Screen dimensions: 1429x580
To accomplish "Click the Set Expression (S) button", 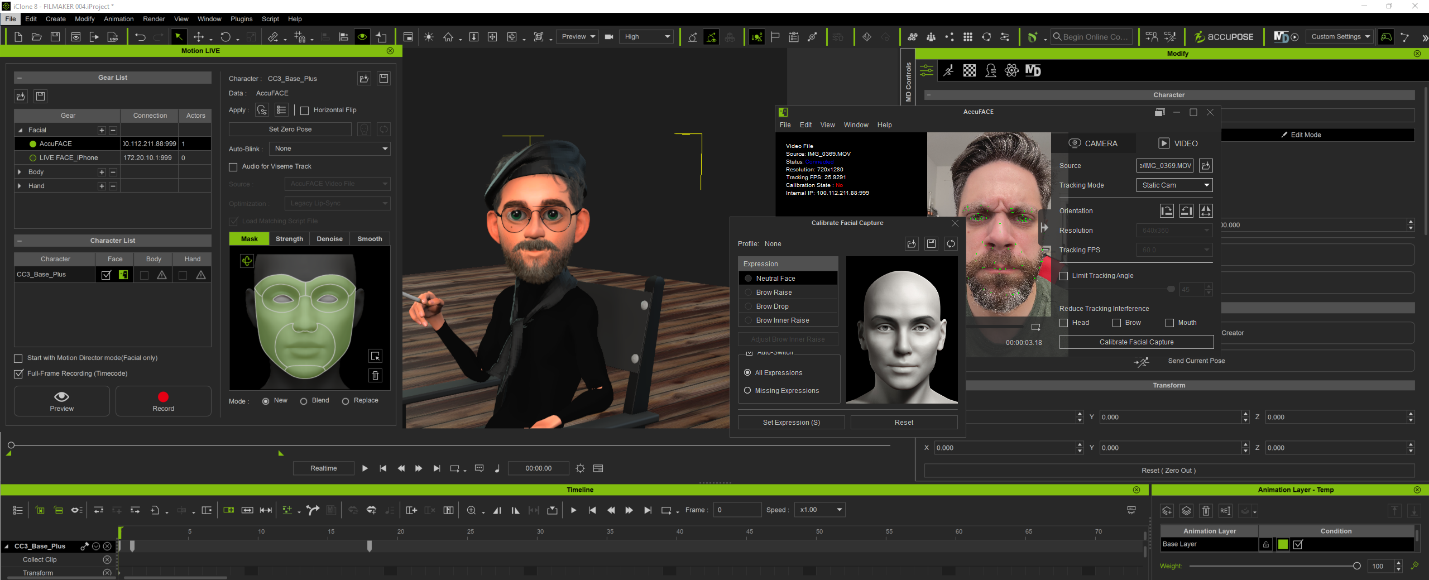I will click(x=791, y=422).
